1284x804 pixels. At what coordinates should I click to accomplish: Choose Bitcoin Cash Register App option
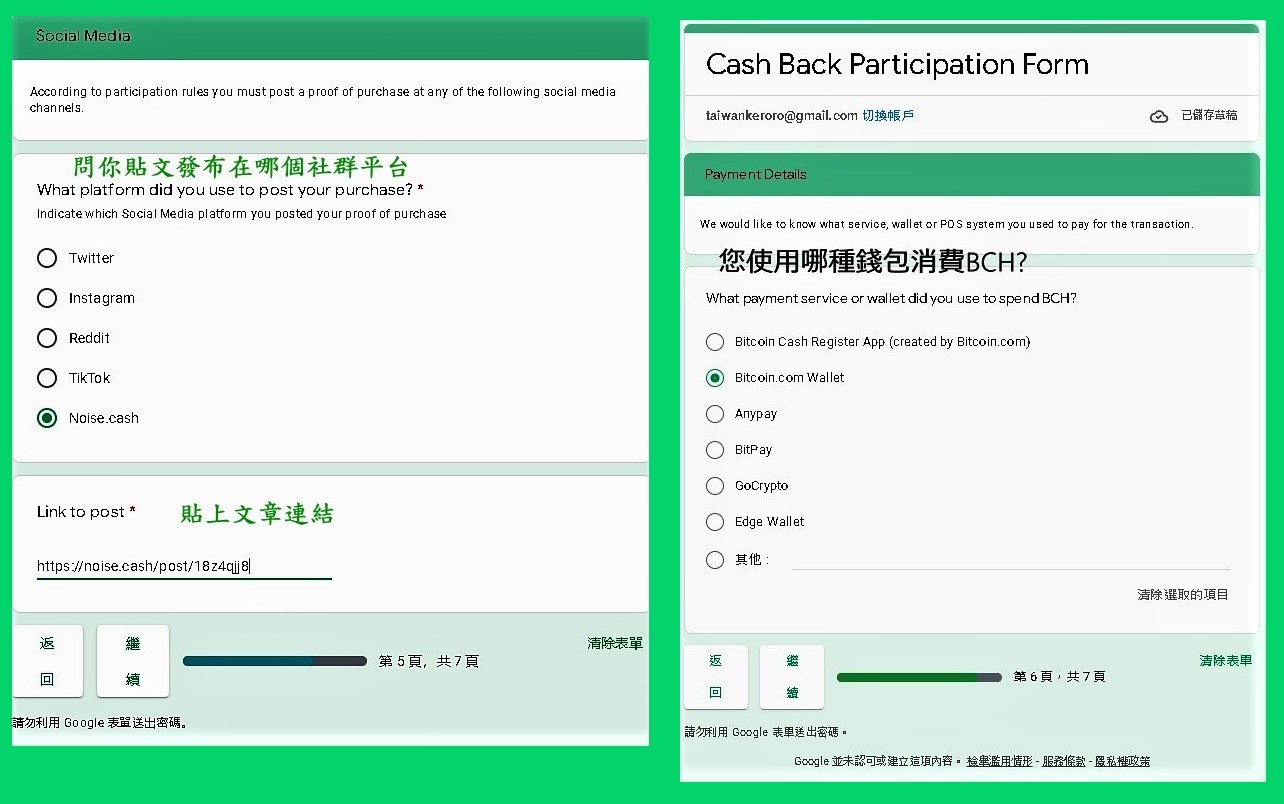coord(715,342)
